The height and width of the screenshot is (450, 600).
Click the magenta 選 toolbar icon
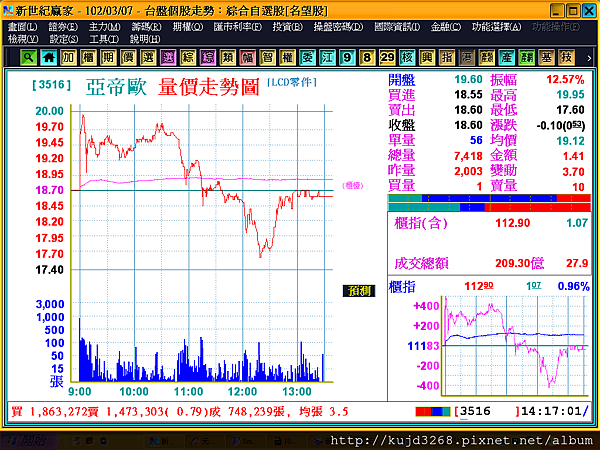(168, 58)
